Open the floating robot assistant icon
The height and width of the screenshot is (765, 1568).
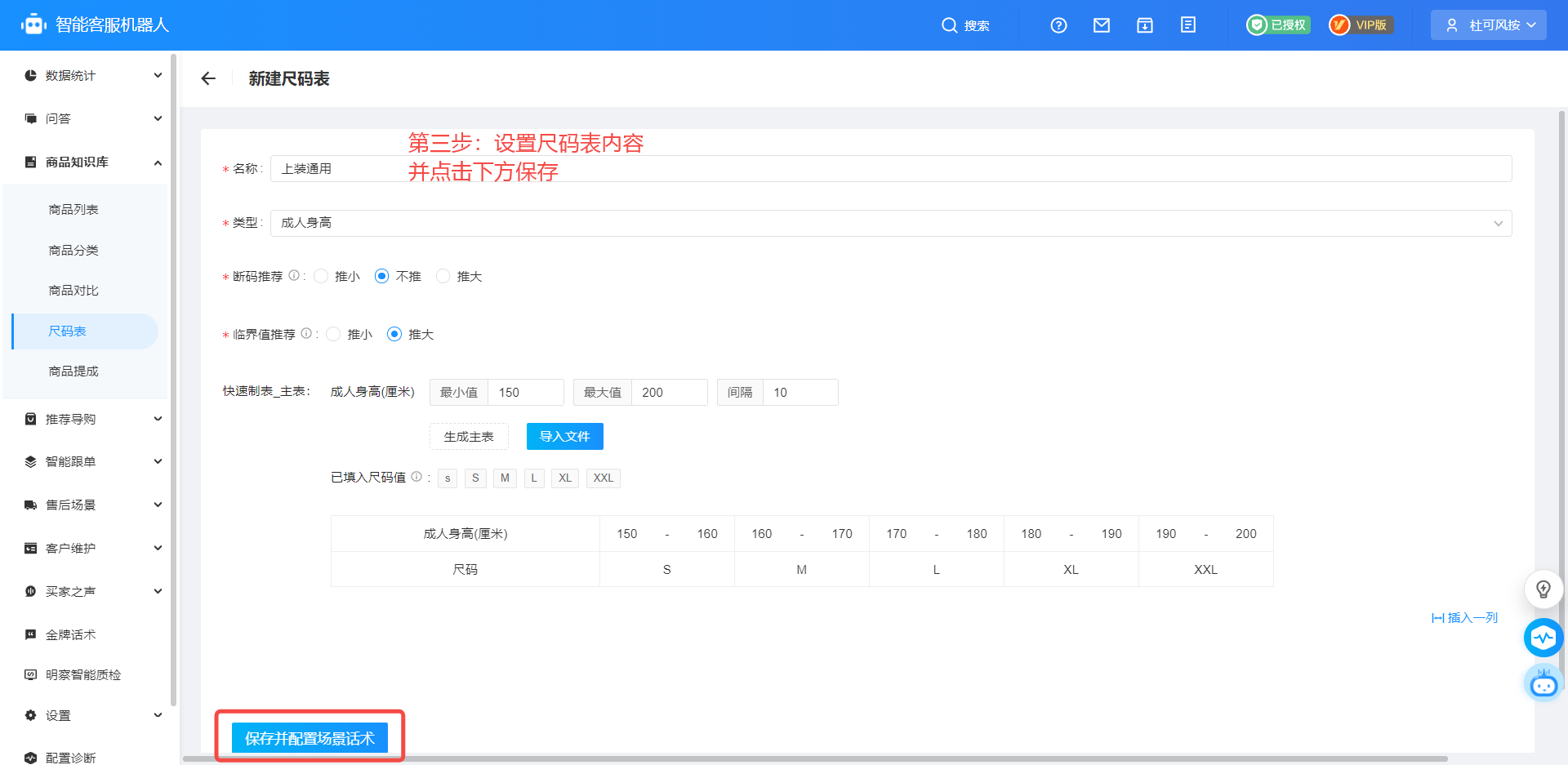1543,683
